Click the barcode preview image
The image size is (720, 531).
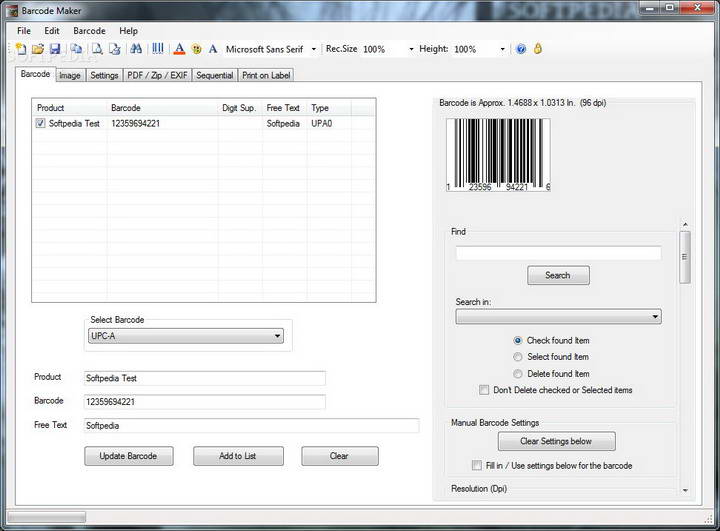click(498, 155)
